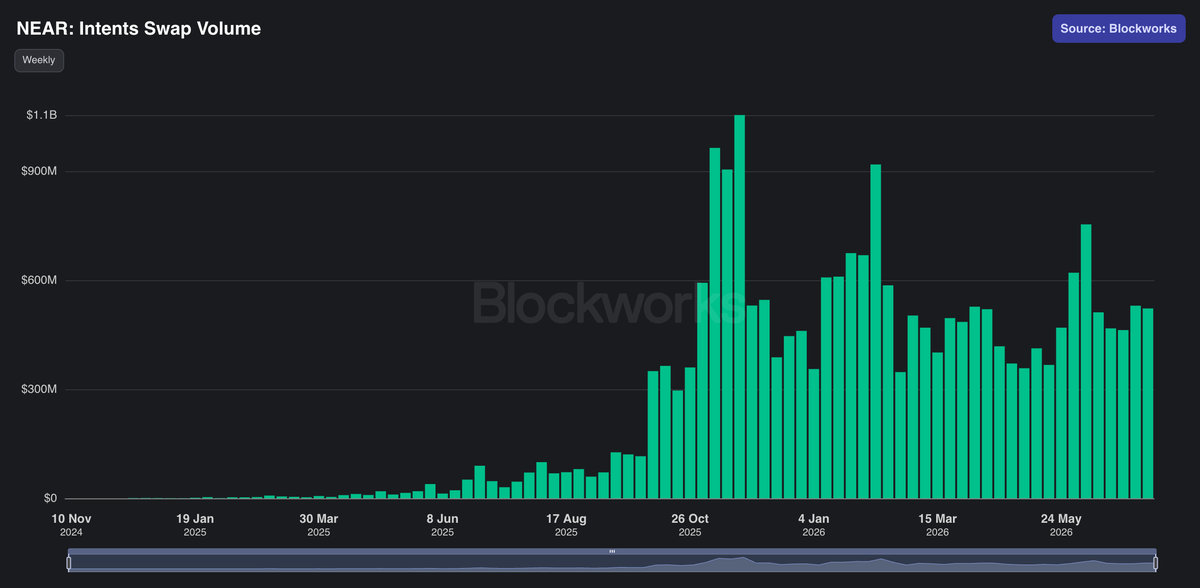This screenshot has width=1200, height=588.
Task: Click the 10 Nov 2024 axis label
Action: (71, 525)
